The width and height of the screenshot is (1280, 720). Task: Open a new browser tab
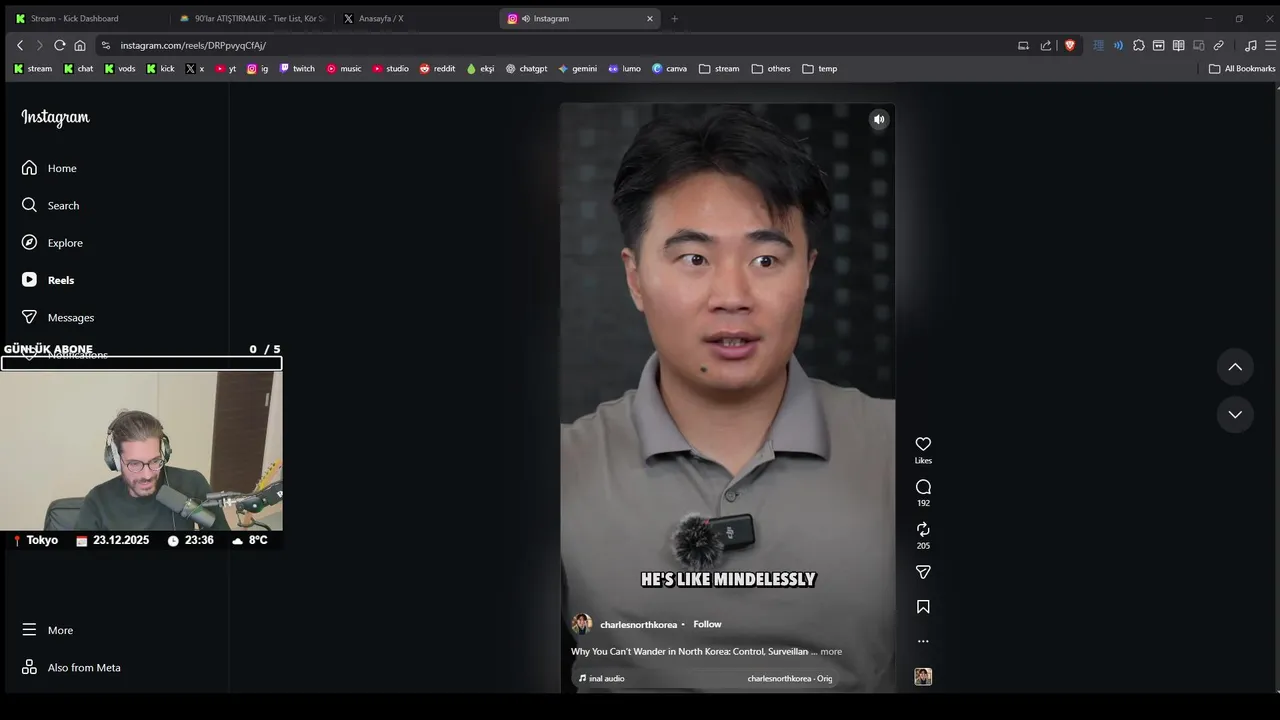674,18
